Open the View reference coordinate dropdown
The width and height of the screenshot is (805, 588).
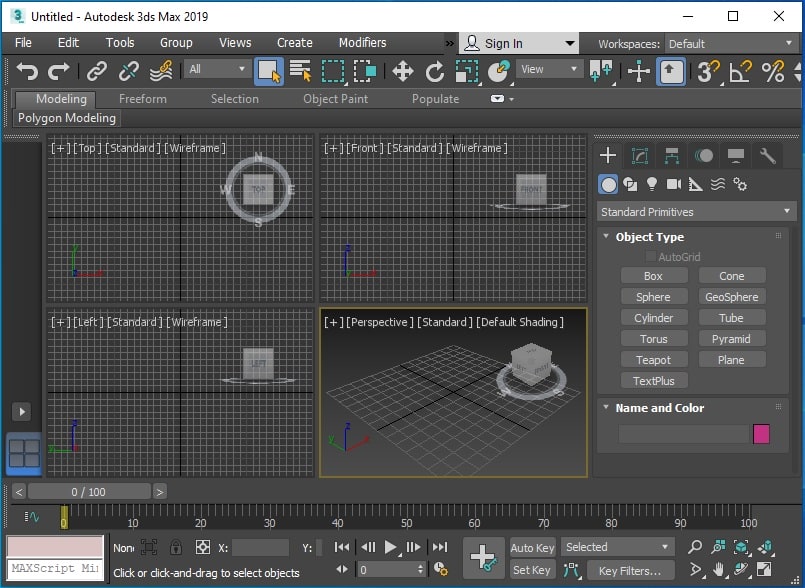click(x=549, y=69)
